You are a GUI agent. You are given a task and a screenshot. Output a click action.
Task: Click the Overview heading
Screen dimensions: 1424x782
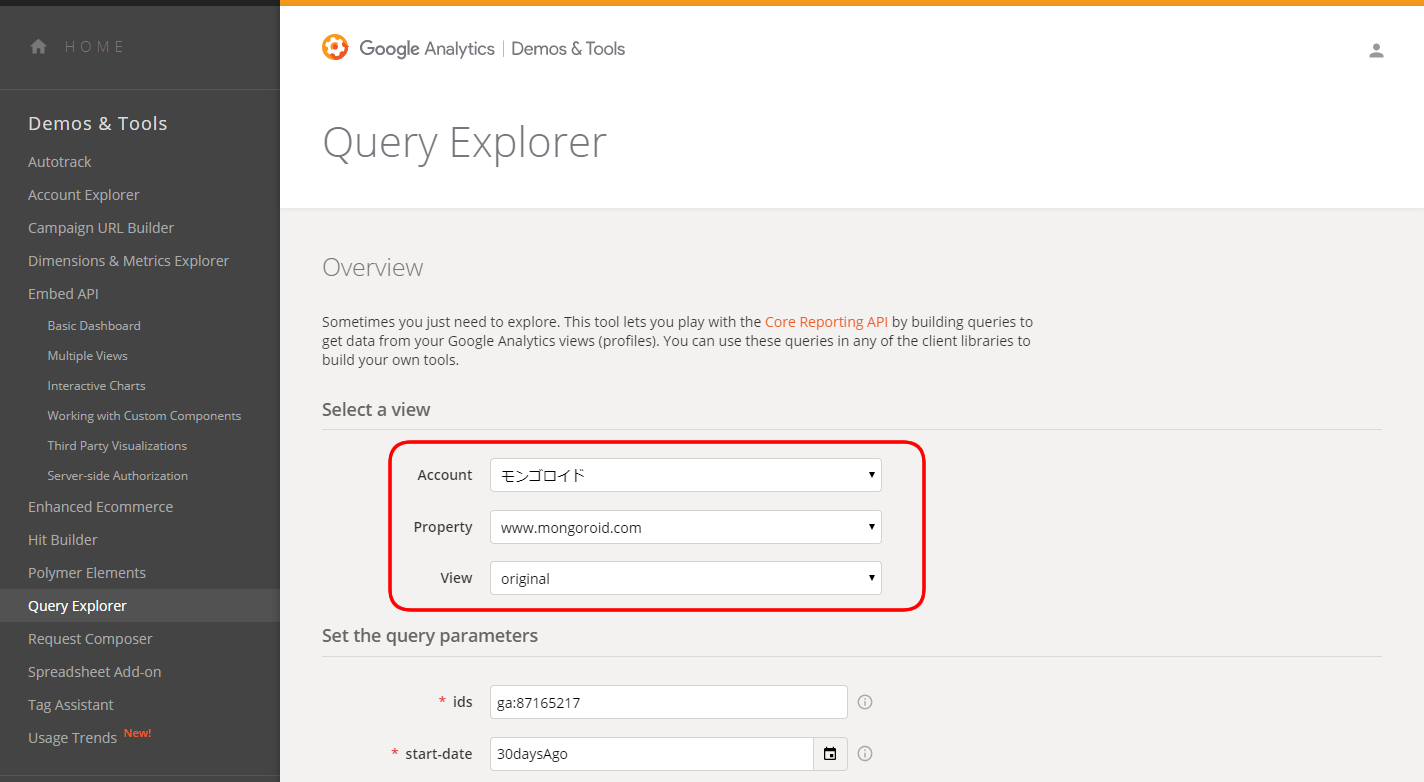[373, 268]
